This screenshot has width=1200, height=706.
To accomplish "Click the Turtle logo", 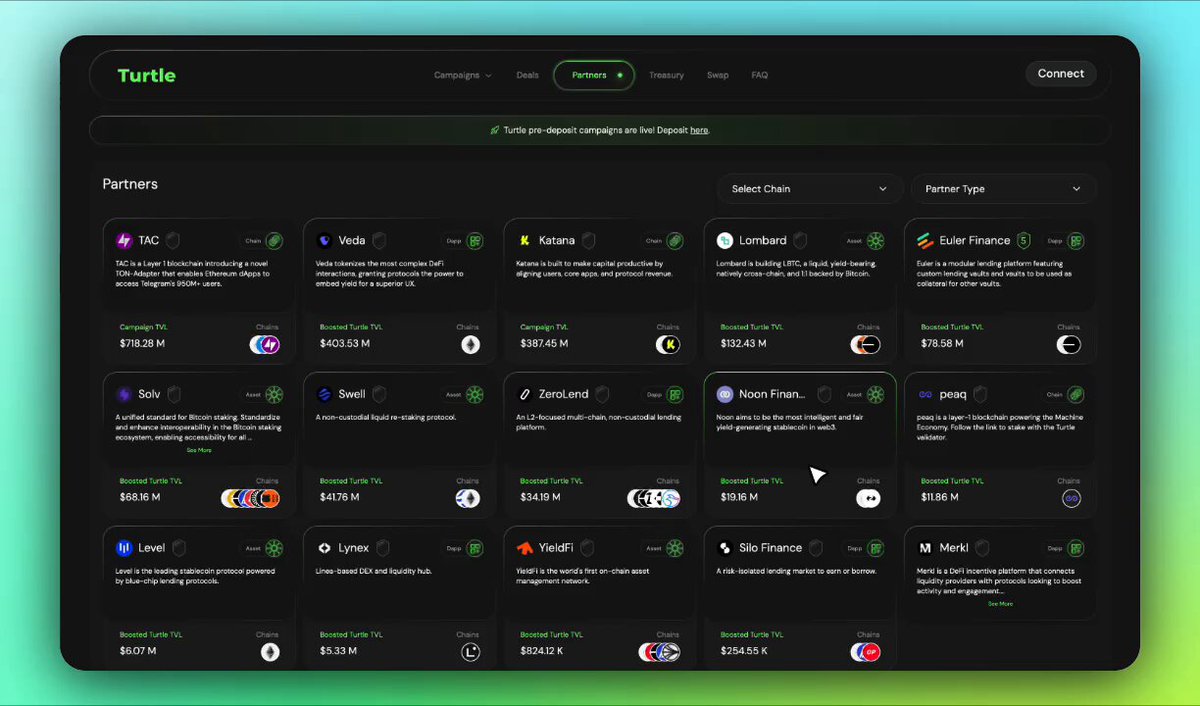I will (146, 75).
